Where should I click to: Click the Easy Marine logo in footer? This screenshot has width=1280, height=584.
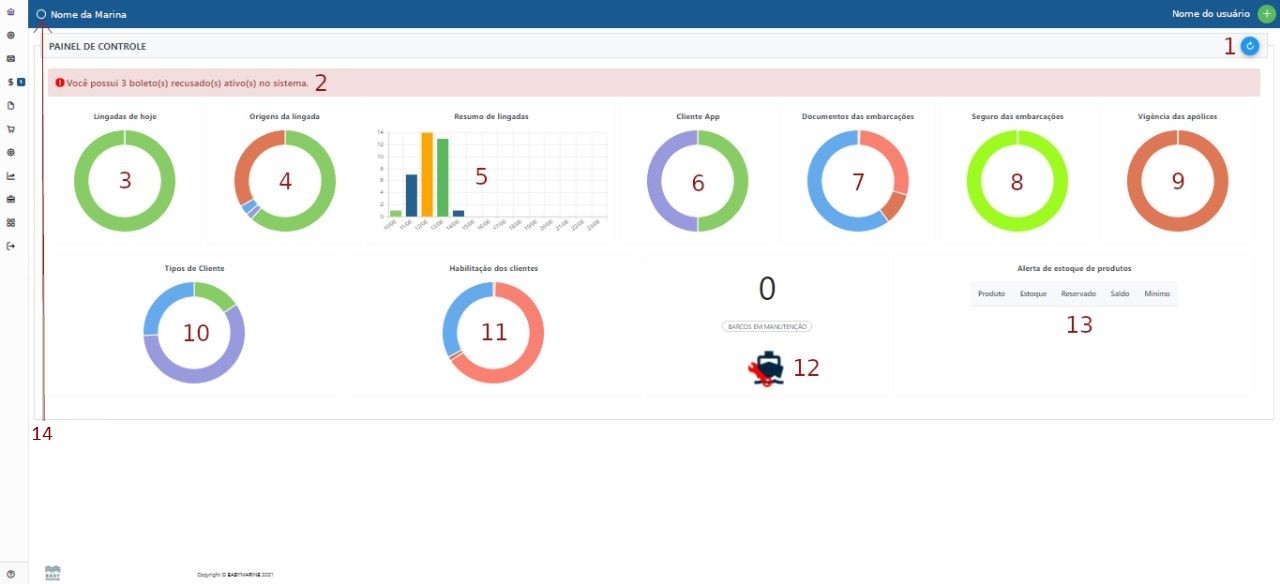click(x=53, y=573)
